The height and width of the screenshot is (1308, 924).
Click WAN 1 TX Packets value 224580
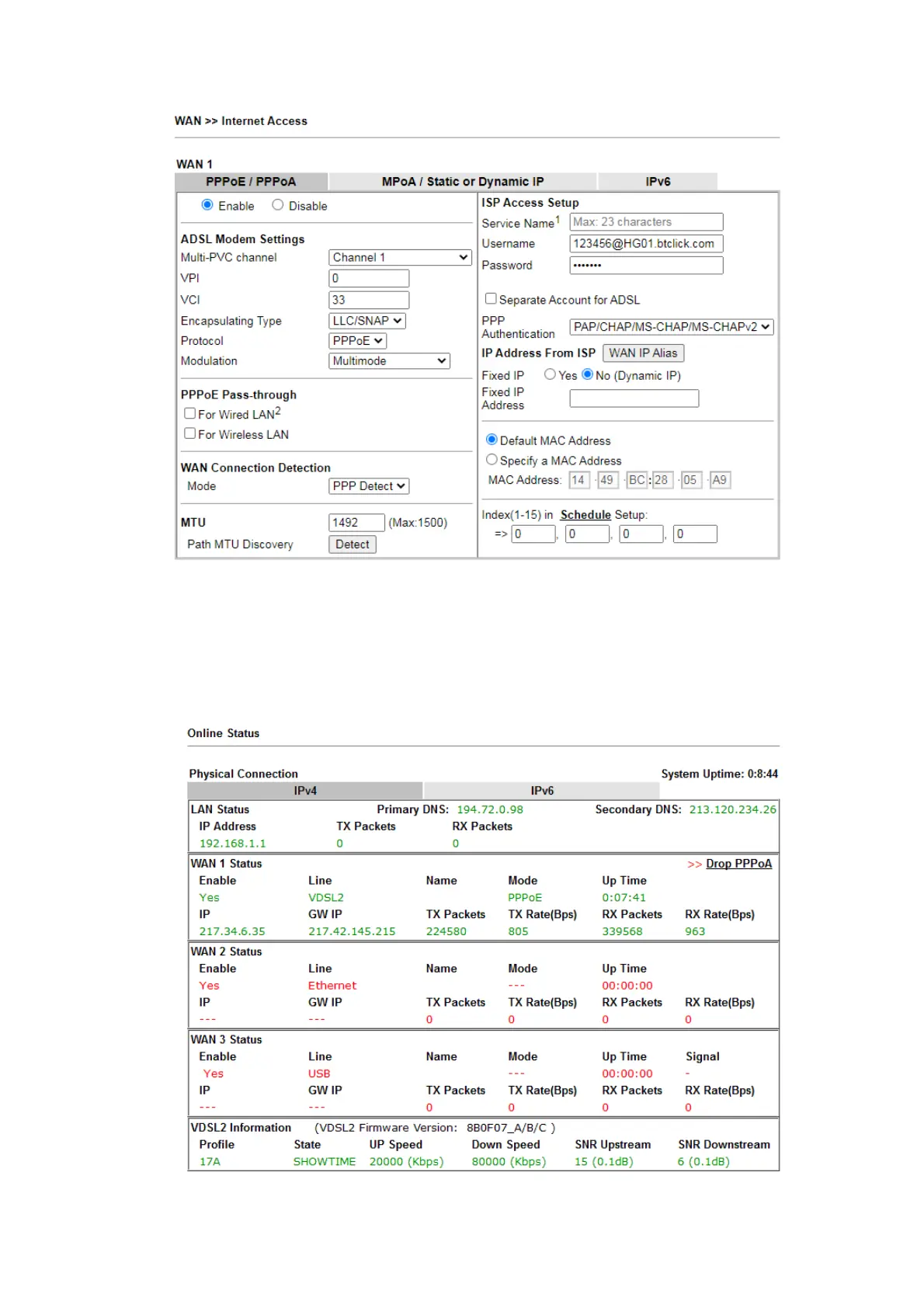click(446, 931)
